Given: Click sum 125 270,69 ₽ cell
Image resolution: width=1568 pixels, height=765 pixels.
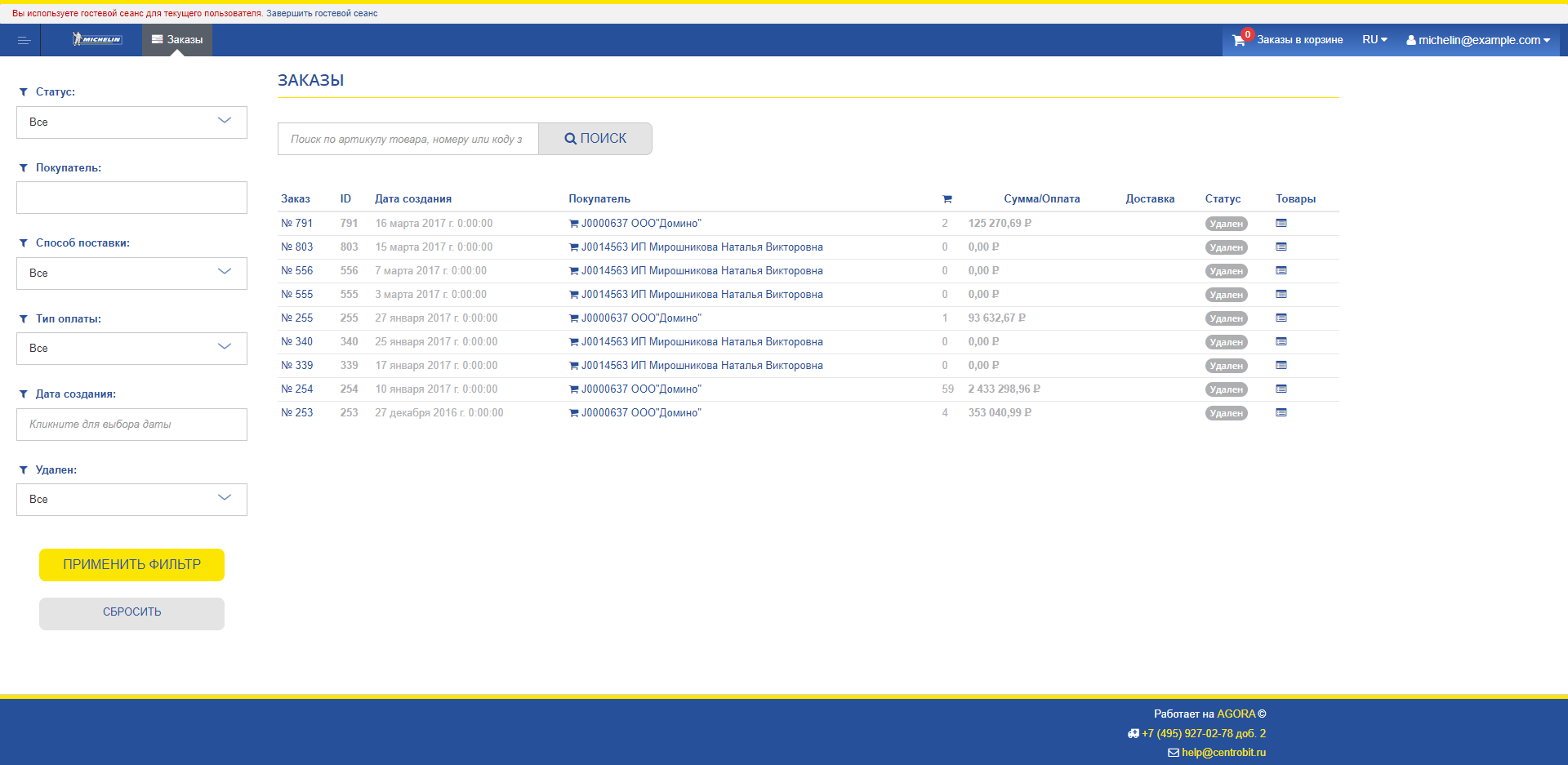Looking at the screenshot, I should (1000, 224).
